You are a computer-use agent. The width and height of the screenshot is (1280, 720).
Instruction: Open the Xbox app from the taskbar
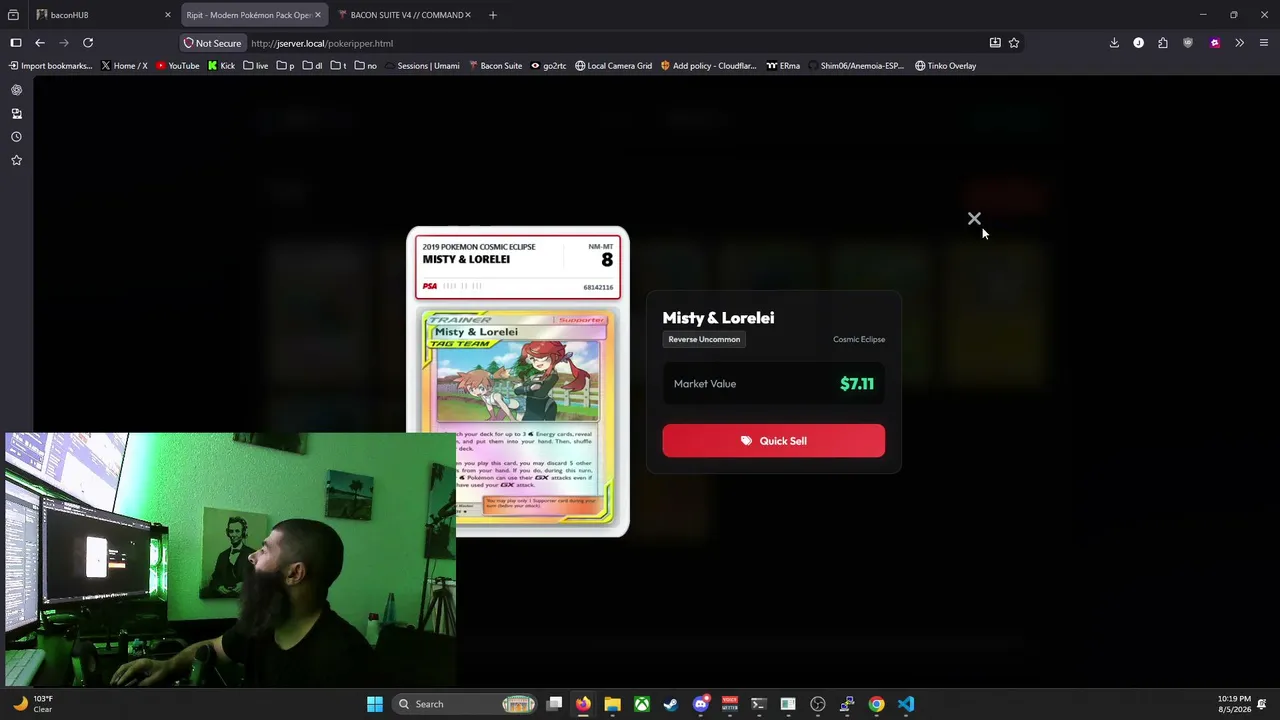click(642, 704)
